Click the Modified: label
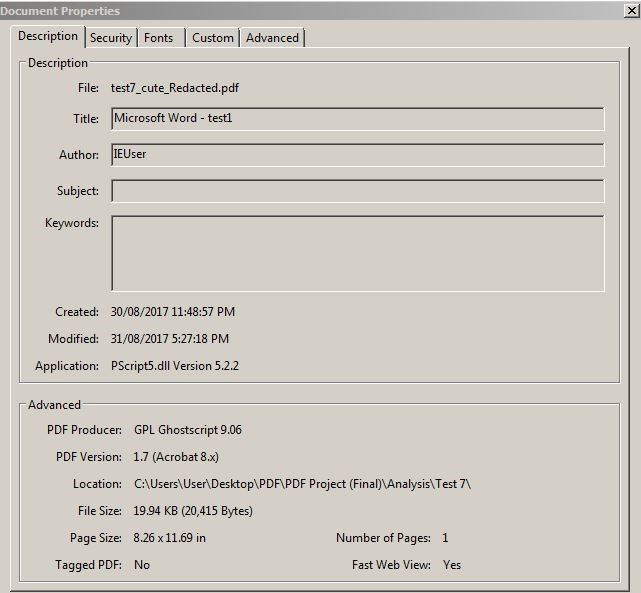 [x=73, y=339]
